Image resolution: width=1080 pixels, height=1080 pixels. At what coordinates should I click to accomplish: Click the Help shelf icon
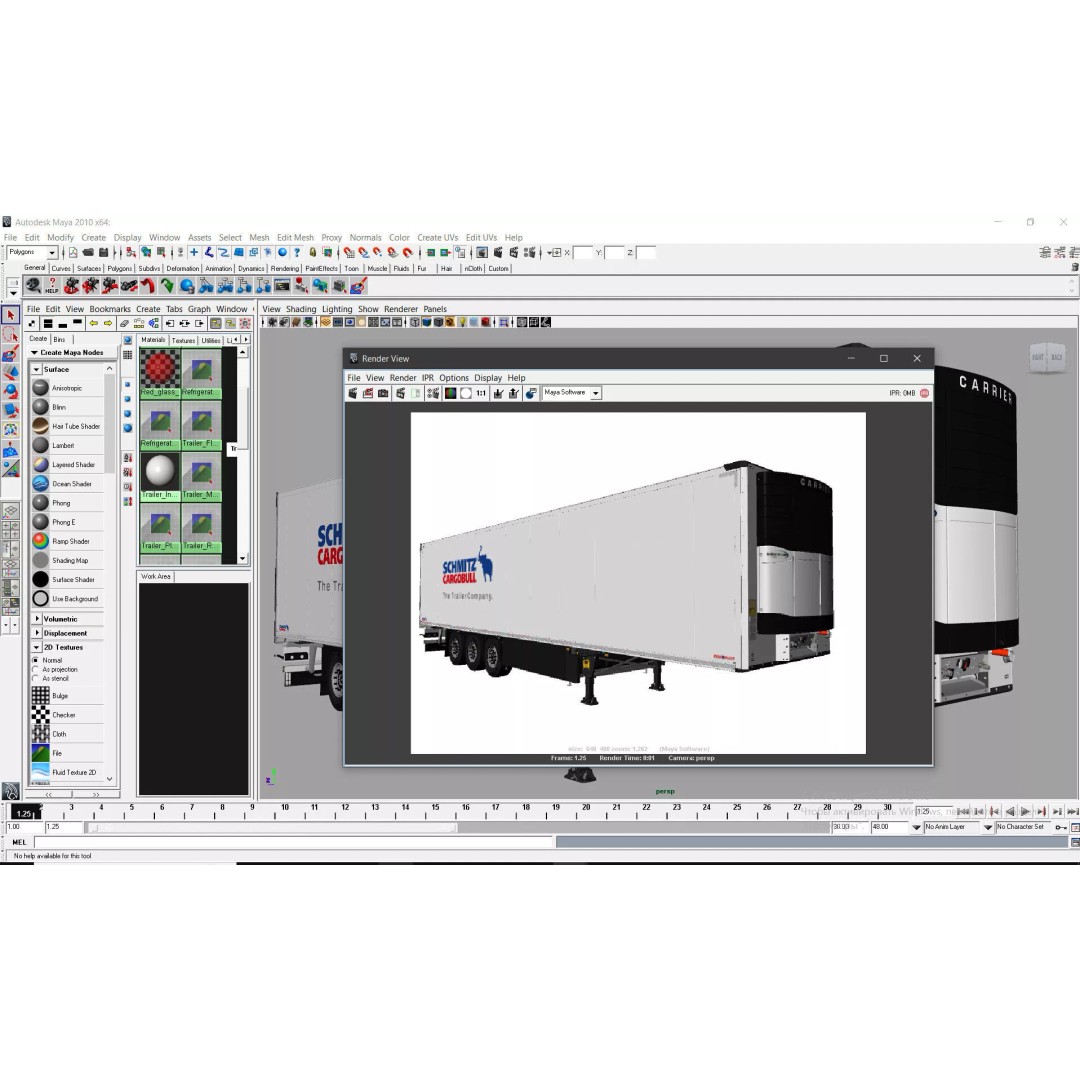pyautogui.click(x=52, y=286)
